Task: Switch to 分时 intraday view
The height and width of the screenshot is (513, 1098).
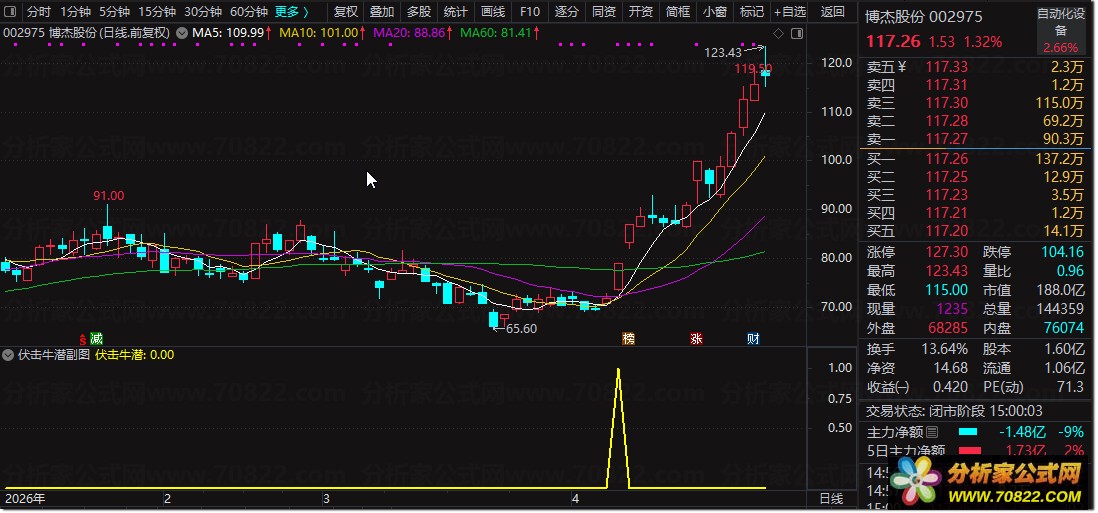Action: [39, 12]
